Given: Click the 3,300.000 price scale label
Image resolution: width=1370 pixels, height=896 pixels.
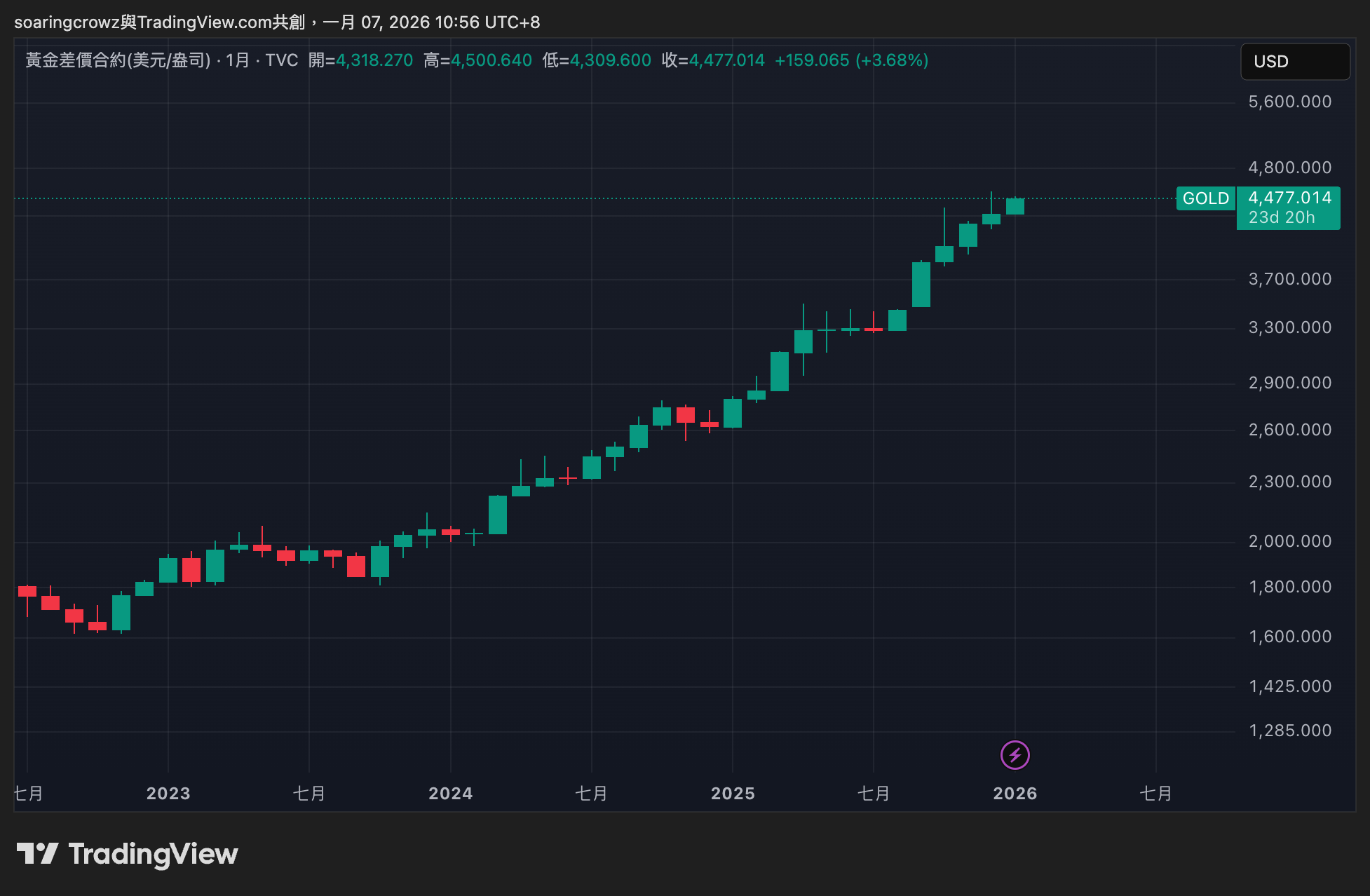Looking at the screenshot, I should pos(1289,327).
